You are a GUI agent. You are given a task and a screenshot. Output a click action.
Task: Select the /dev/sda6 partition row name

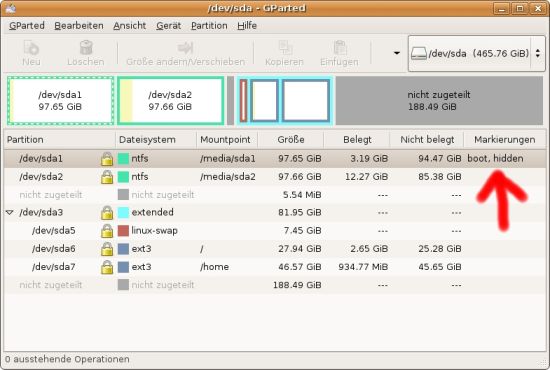(54, 249)
